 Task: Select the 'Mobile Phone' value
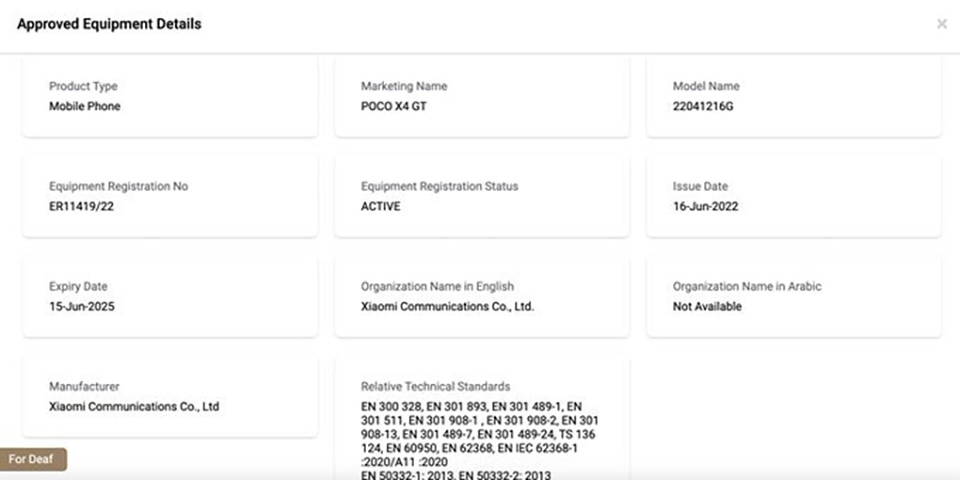coord(84,107)
